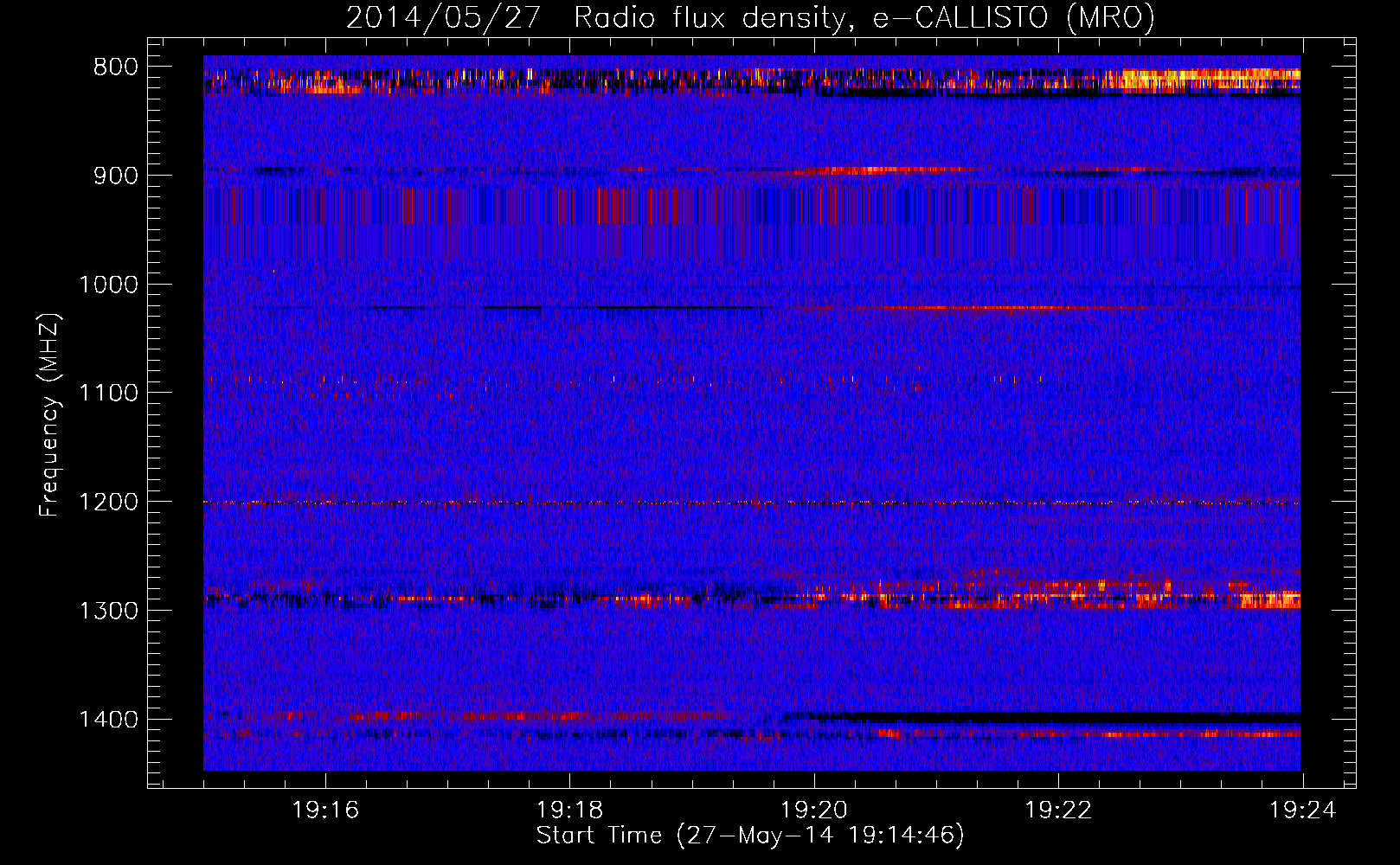Click the 1000 frequency tick label
1400x865 pixels.
[x=108, y=285]
